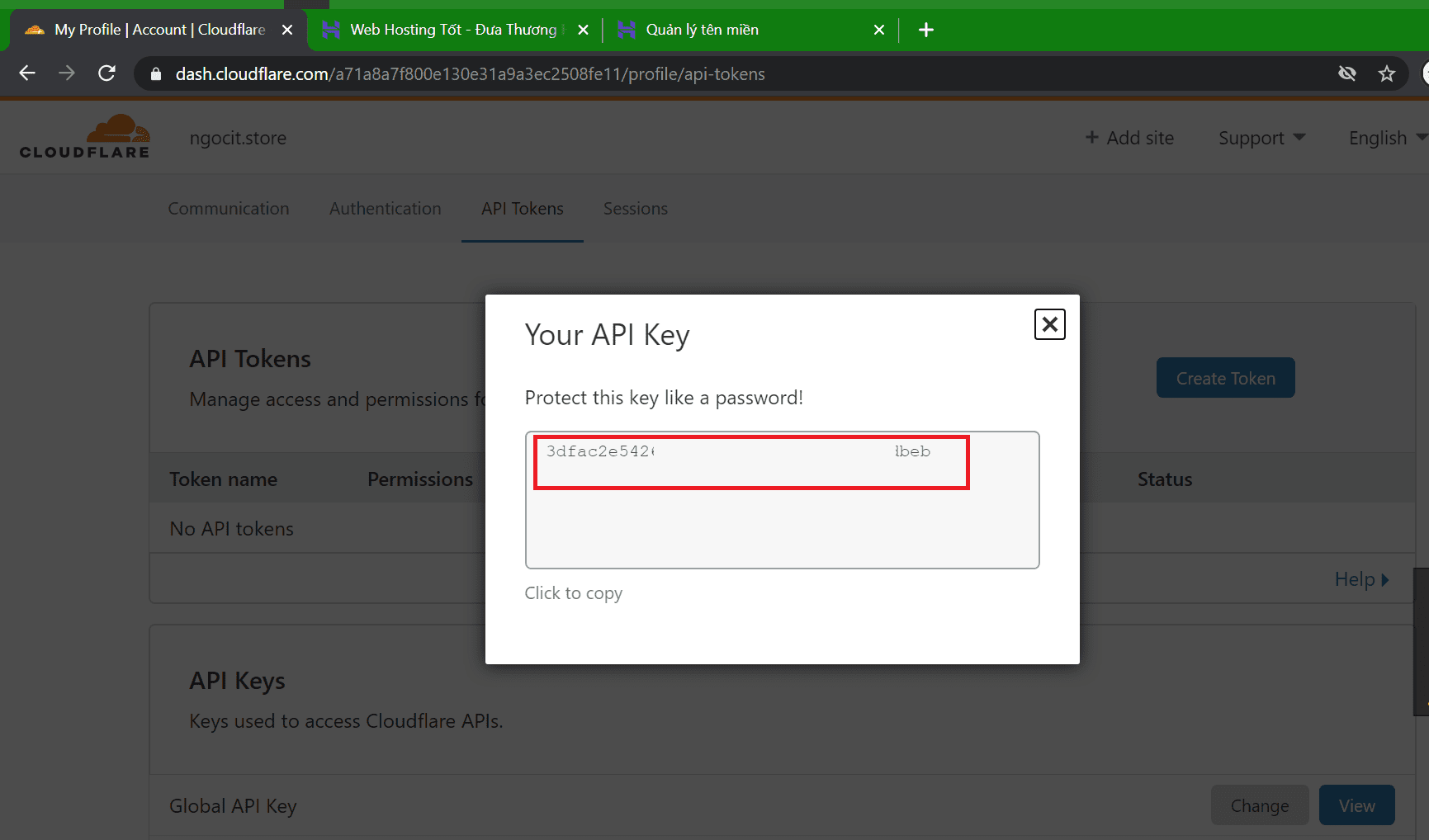
Task: Click the lock icon for site information
Action: point(155,74)
